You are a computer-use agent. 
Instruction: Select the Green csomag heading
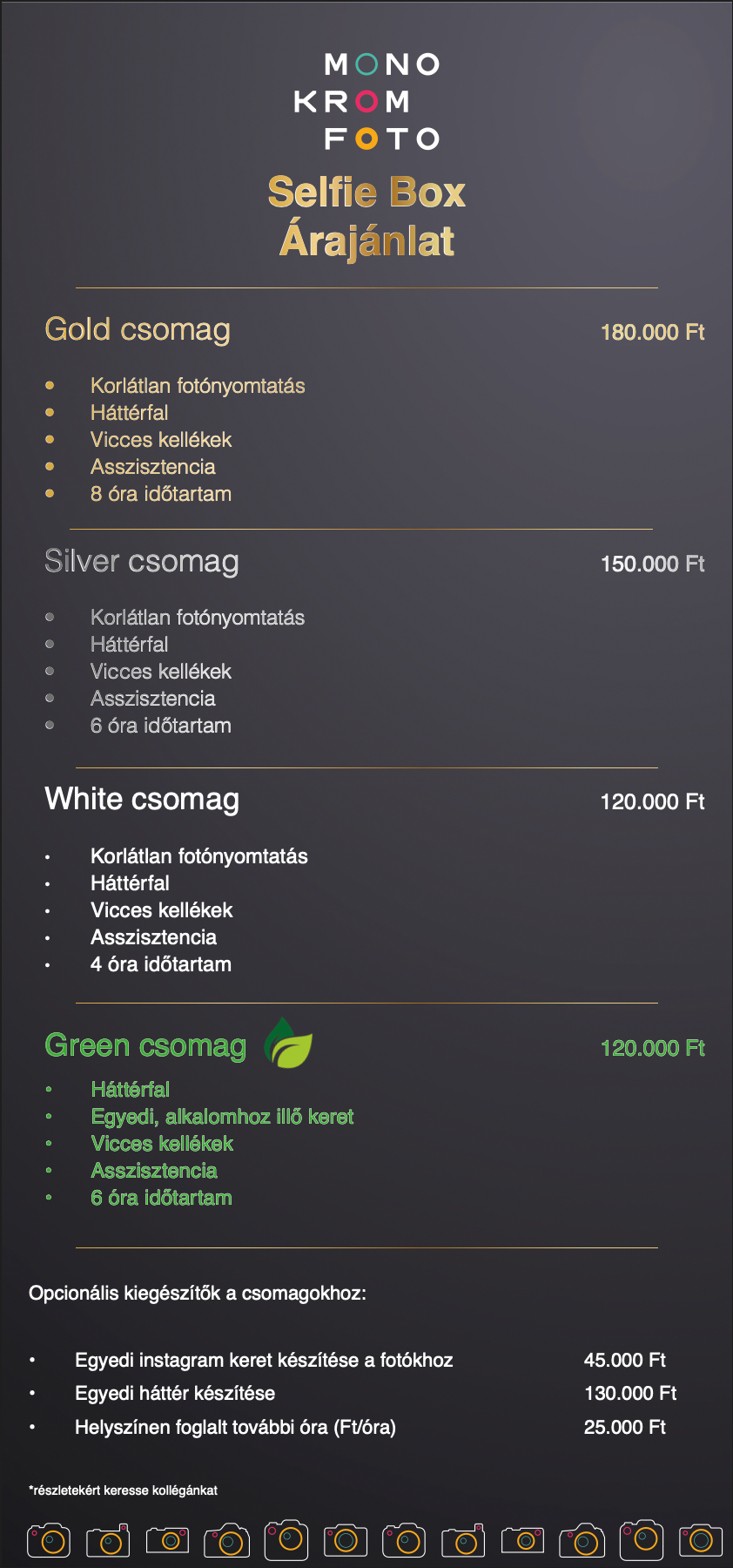click(x=145, y=1045)
